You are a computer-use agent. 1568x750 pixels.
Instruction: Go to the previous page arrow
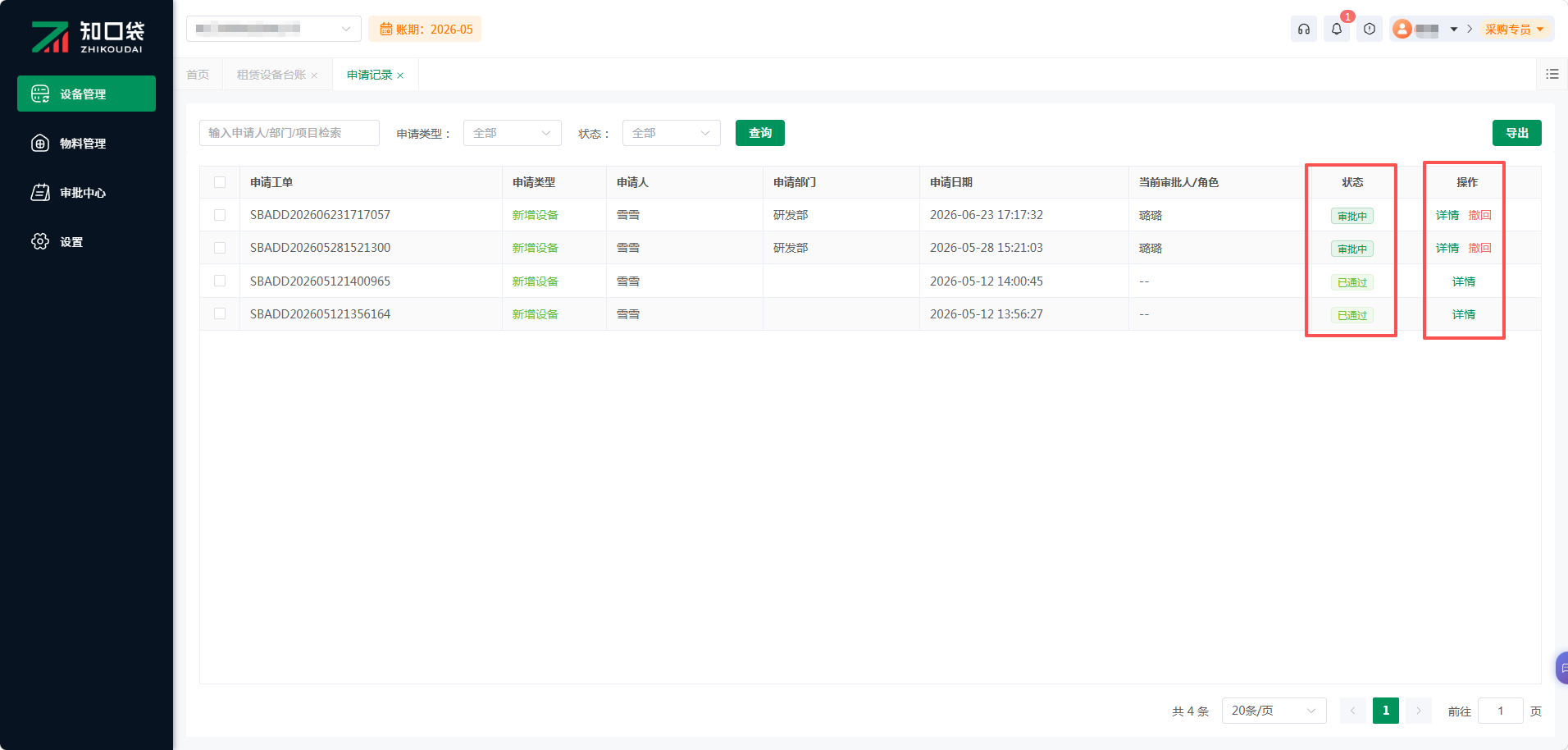[x=1353, y=711]
